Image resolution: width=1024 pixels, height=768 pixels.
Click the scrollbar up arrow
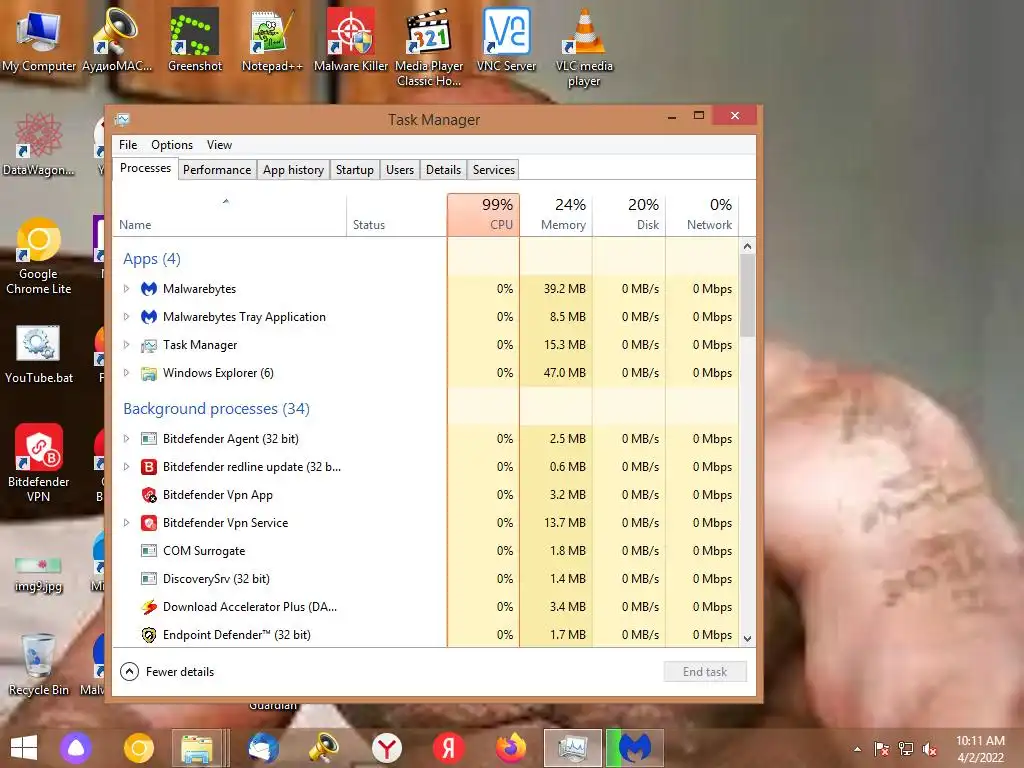[x=748, y=246]
